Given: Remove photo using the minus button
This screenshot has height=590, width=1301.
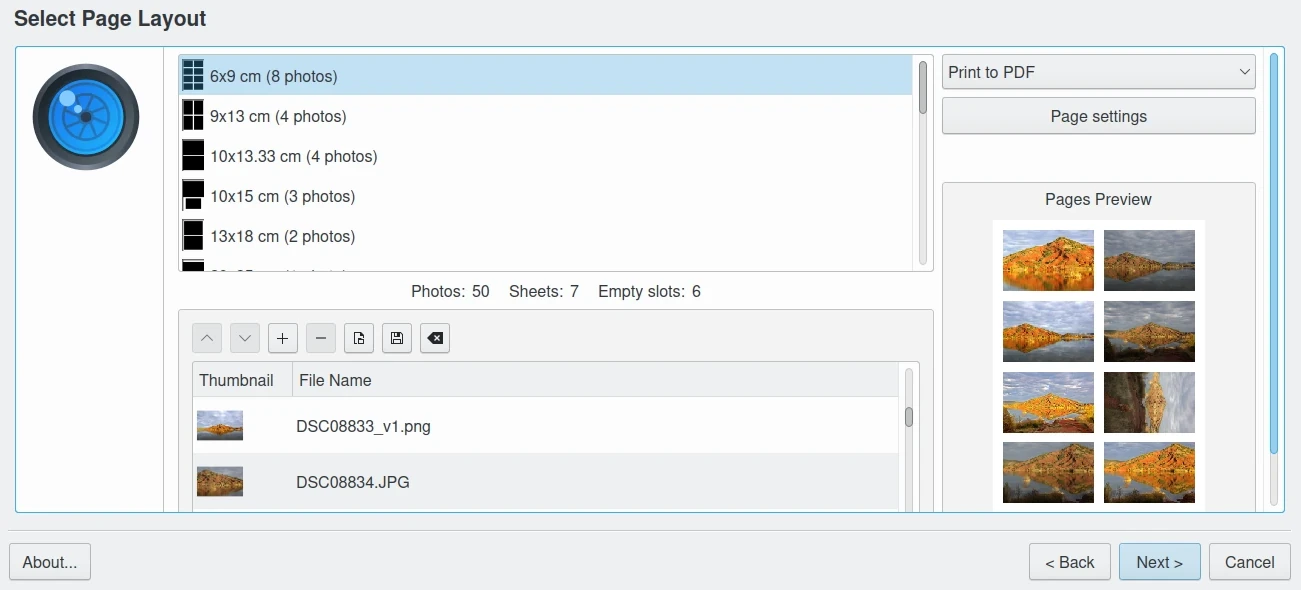Looking at the screenshot, I should (321, 339).
